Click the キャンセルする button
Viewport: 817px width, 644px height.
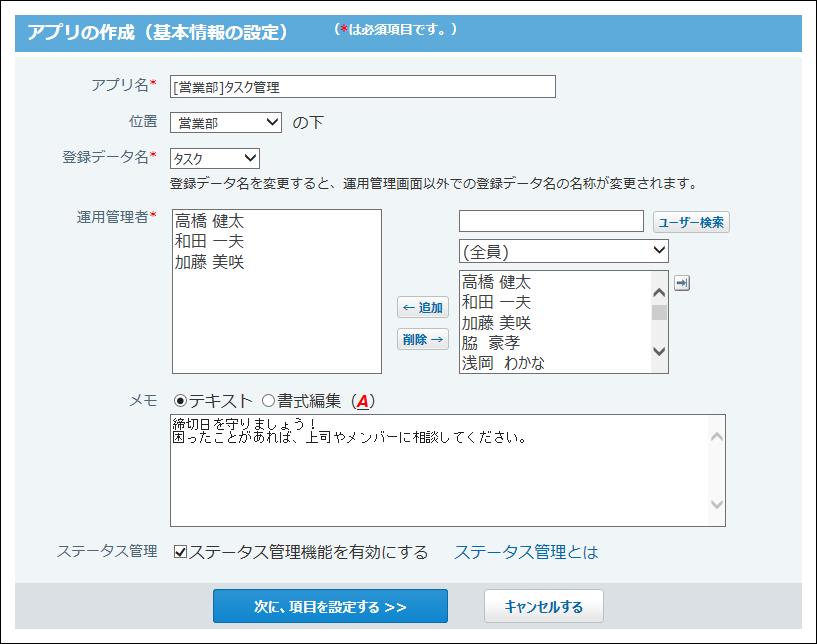point(544,606)
